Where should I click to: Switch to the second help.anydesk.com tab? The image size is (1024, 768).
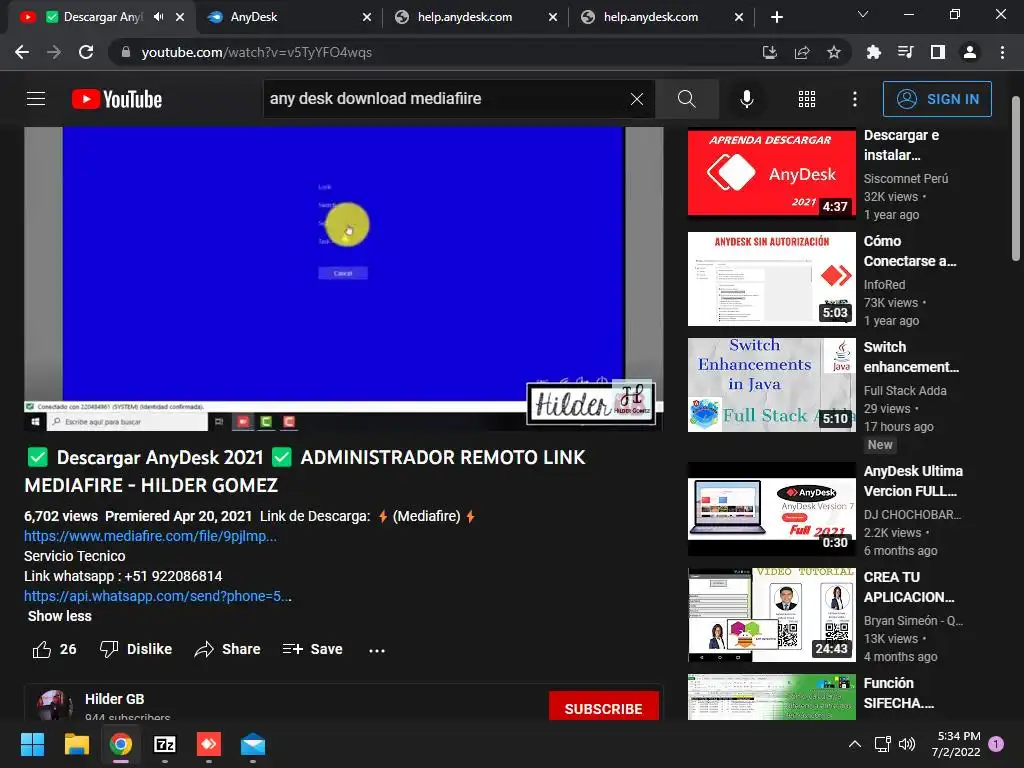(660, 17)
